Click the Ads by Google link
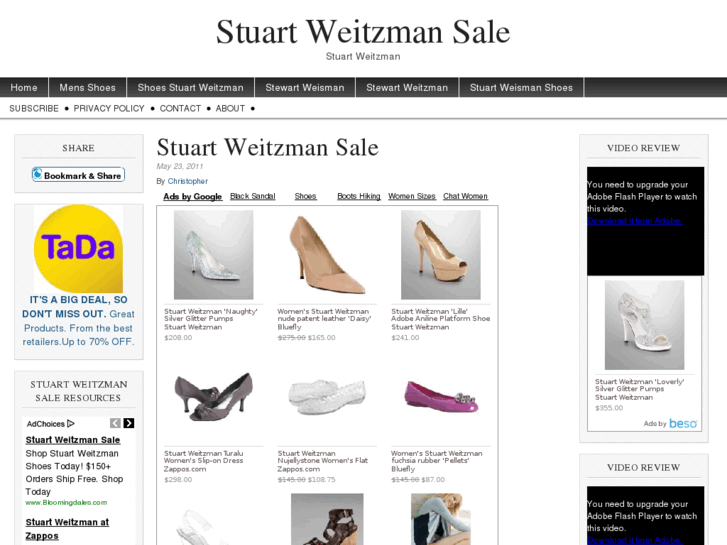 (x=192, y=197)
